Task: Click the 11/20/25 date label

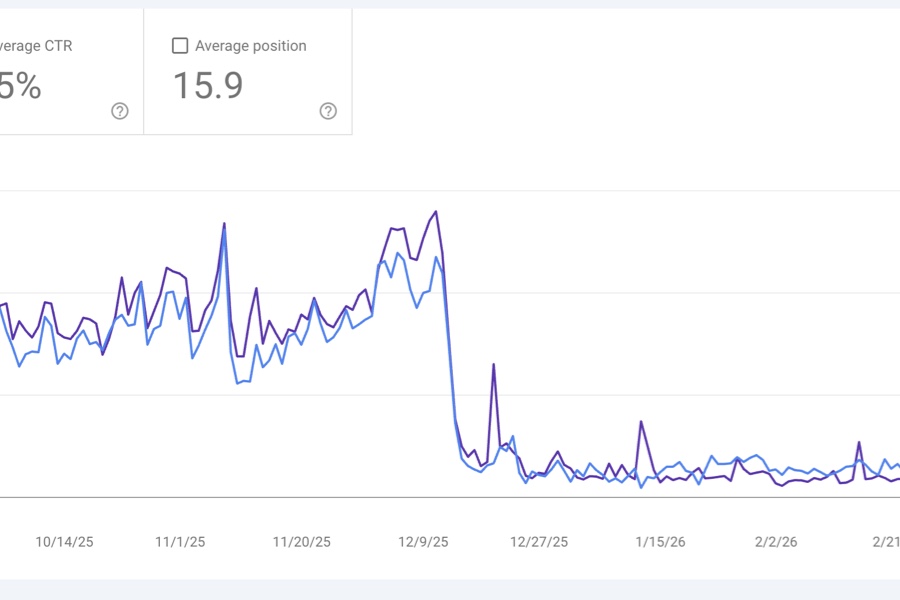Action: 302,542
